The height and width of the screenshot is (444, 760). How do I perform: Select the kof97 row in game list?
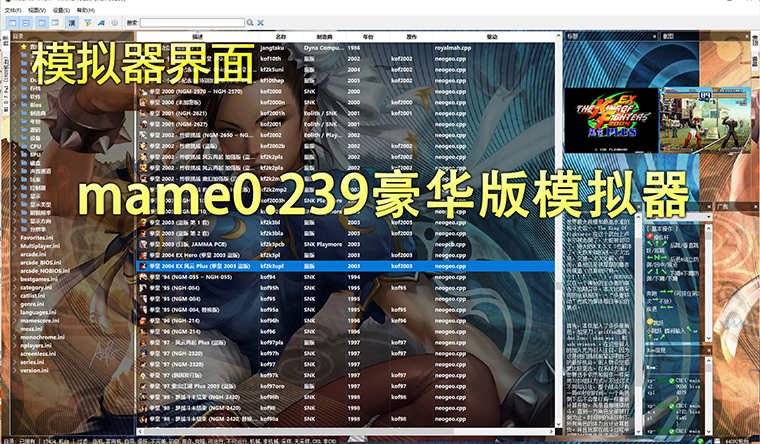coord(346,365)
